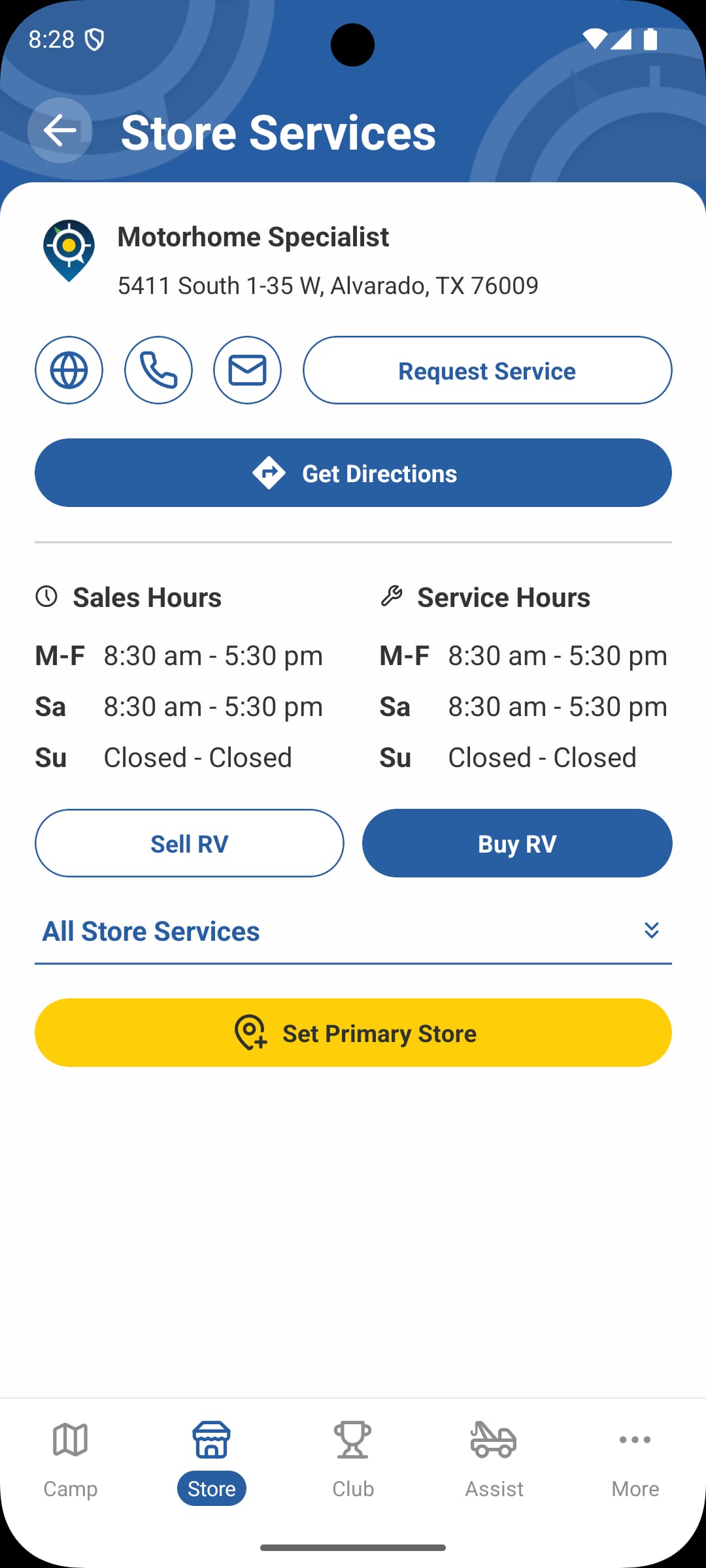Tap the back arrow icon
This screenshot has width=706, height=1568.
pos(59,130)
